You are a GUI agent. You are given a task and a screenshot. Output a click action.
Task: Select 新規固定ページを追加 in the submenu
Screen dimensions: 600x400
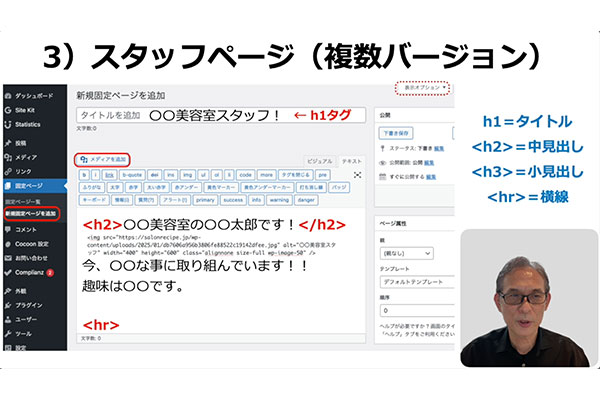[x=32, y=214]
